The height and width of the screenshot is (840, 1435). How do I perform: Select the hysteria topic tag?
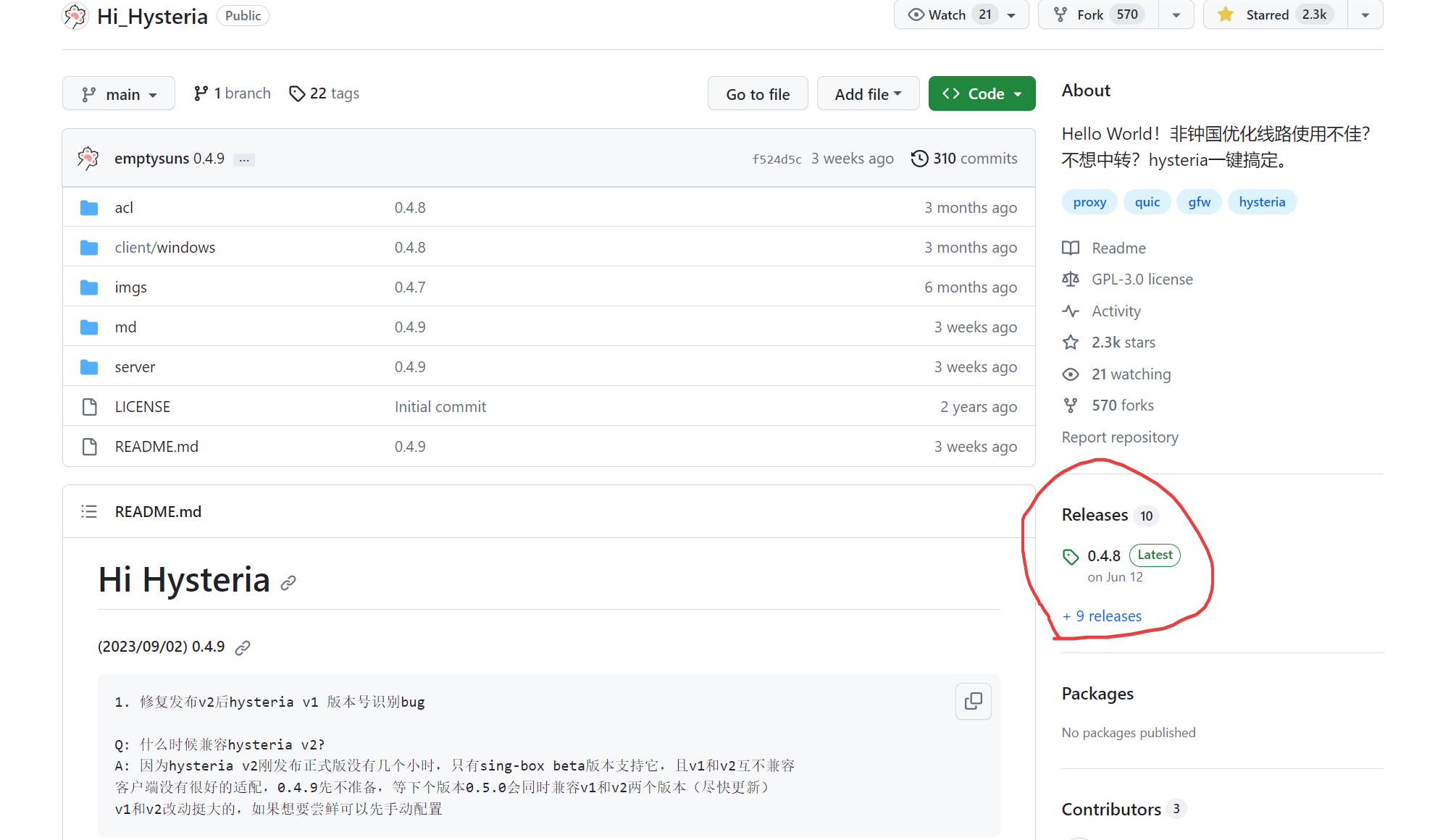click(x=1261, y=202)
